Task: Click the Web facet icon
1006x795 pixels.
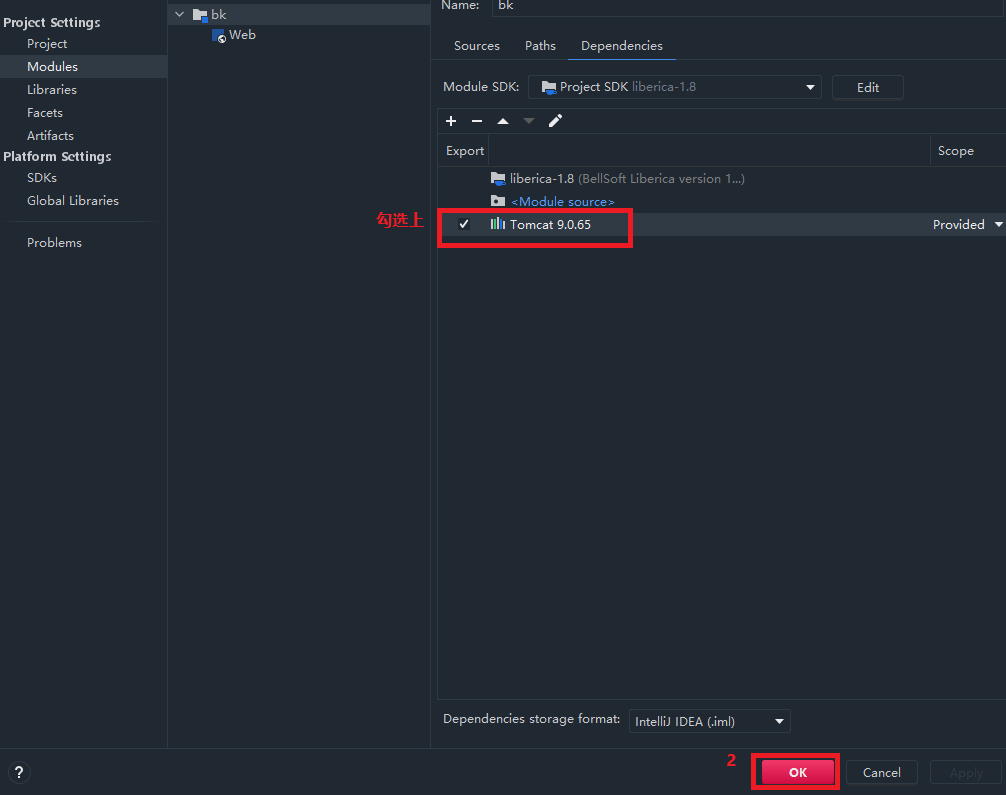Action: point(219,35)
